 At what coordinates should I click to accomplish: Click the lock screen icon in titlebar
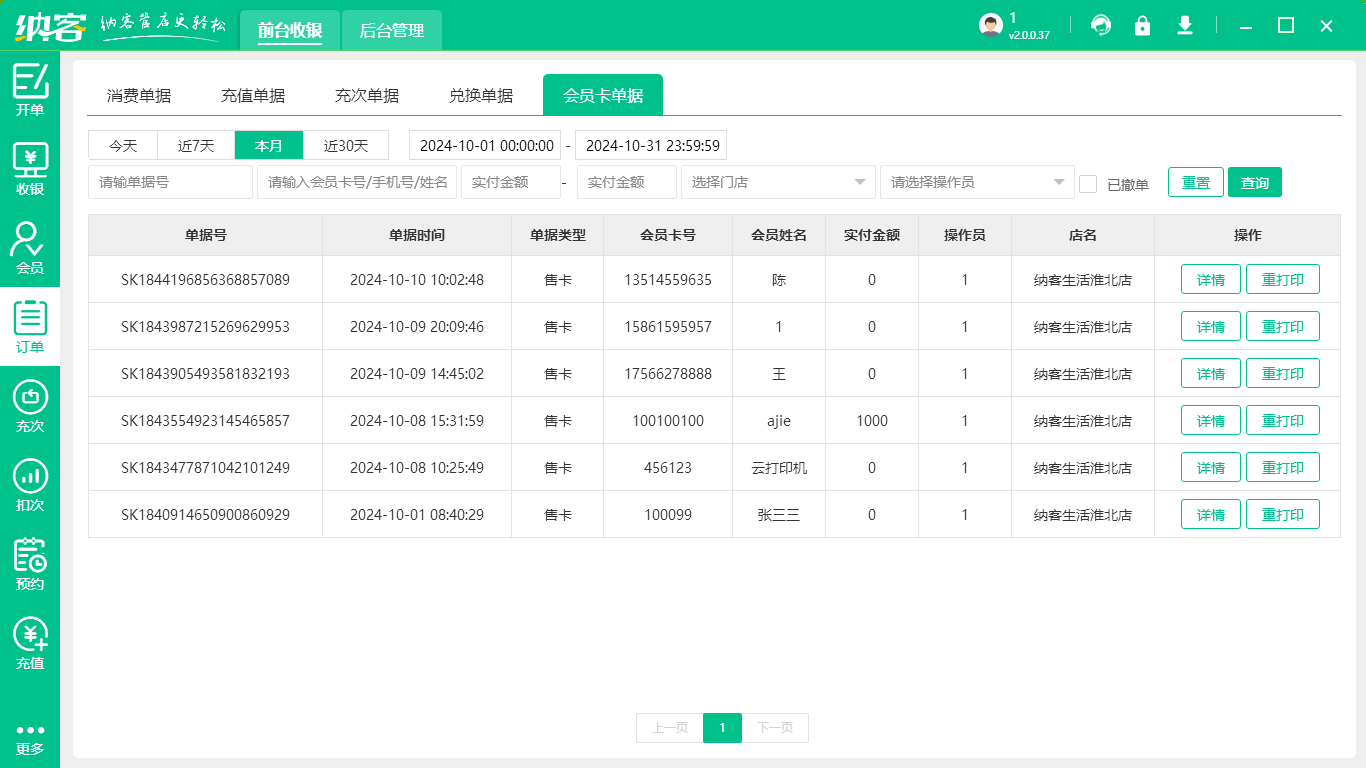(1143, 26)
